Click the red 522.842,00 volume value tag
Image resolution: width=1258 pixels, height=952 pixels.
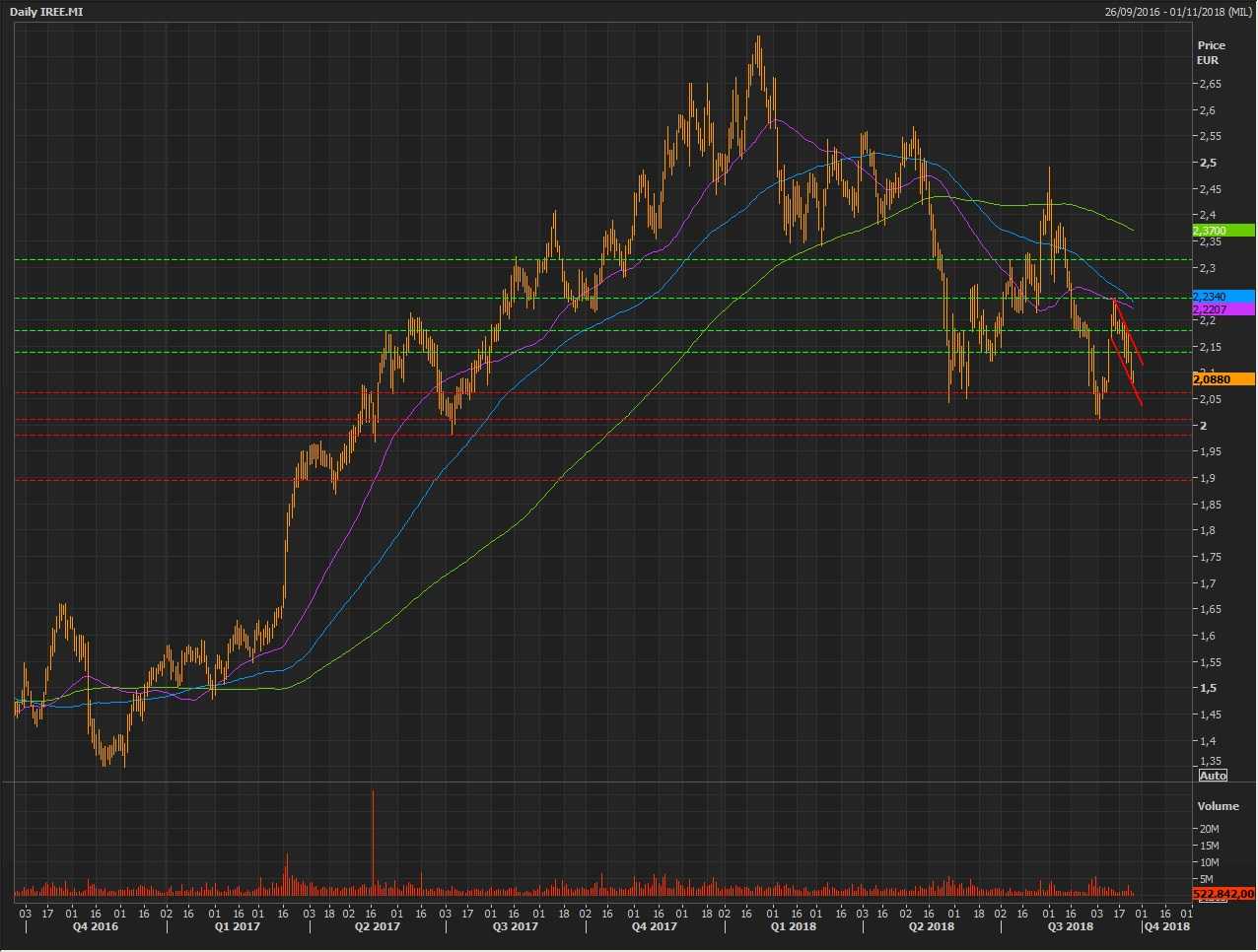point(1223,894)
